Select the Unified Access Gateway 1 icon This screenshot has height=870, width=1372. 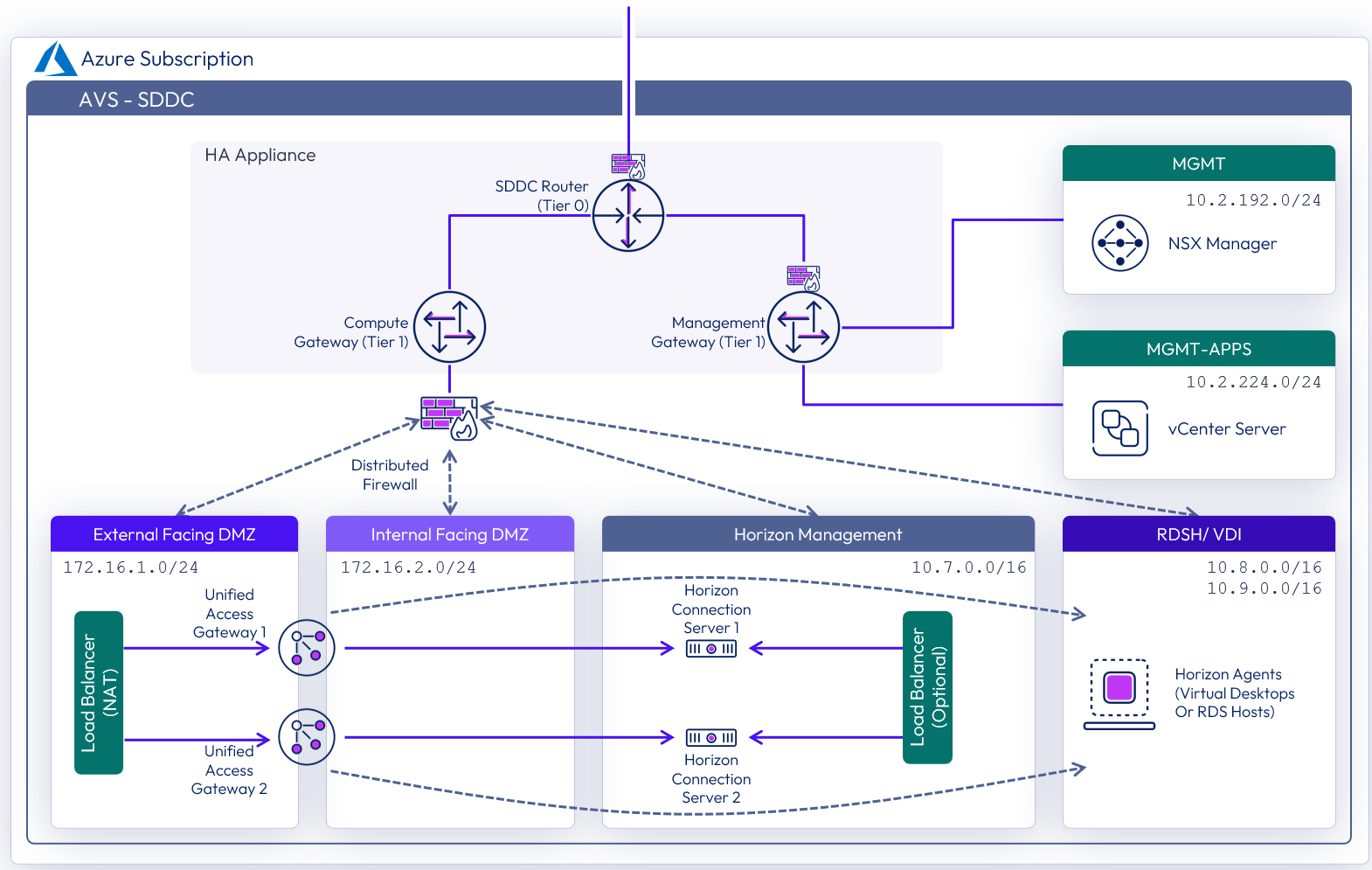(306, 648)
